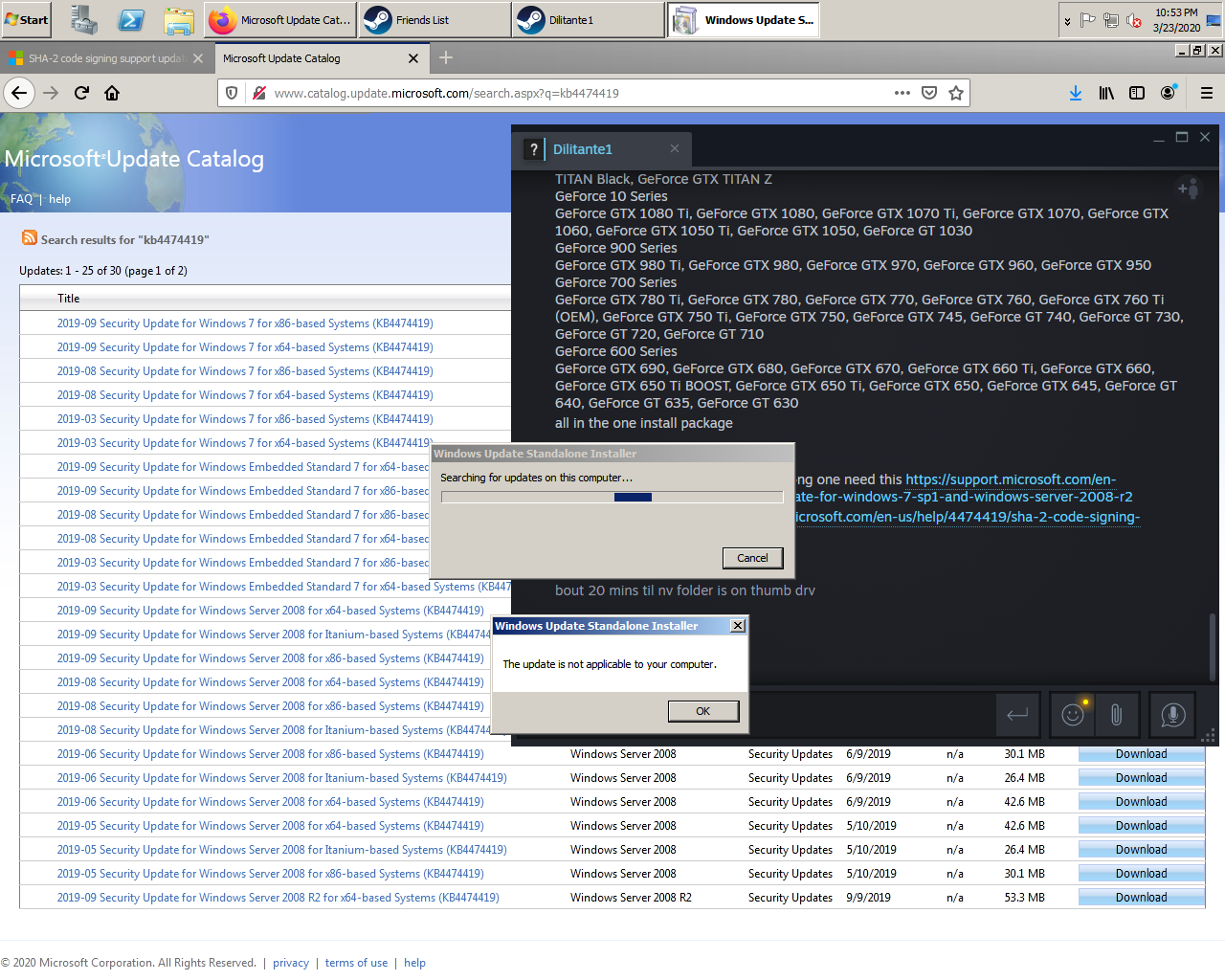The width and height of the screenshot is (1225, 980).
Task: Open Windows Explorer folder icon in taskbar
Action: 178,19
